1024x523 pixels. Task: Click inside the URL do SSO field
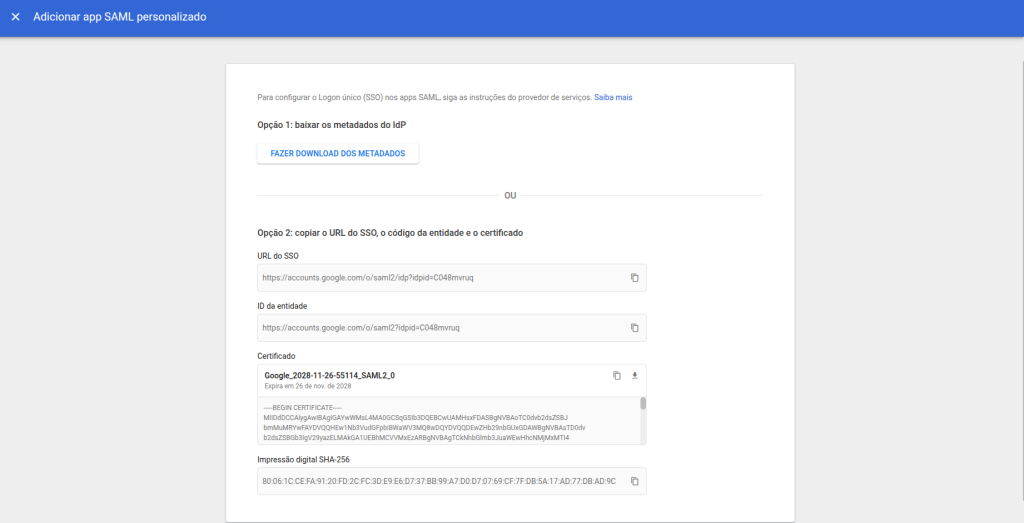click(440, 277)
